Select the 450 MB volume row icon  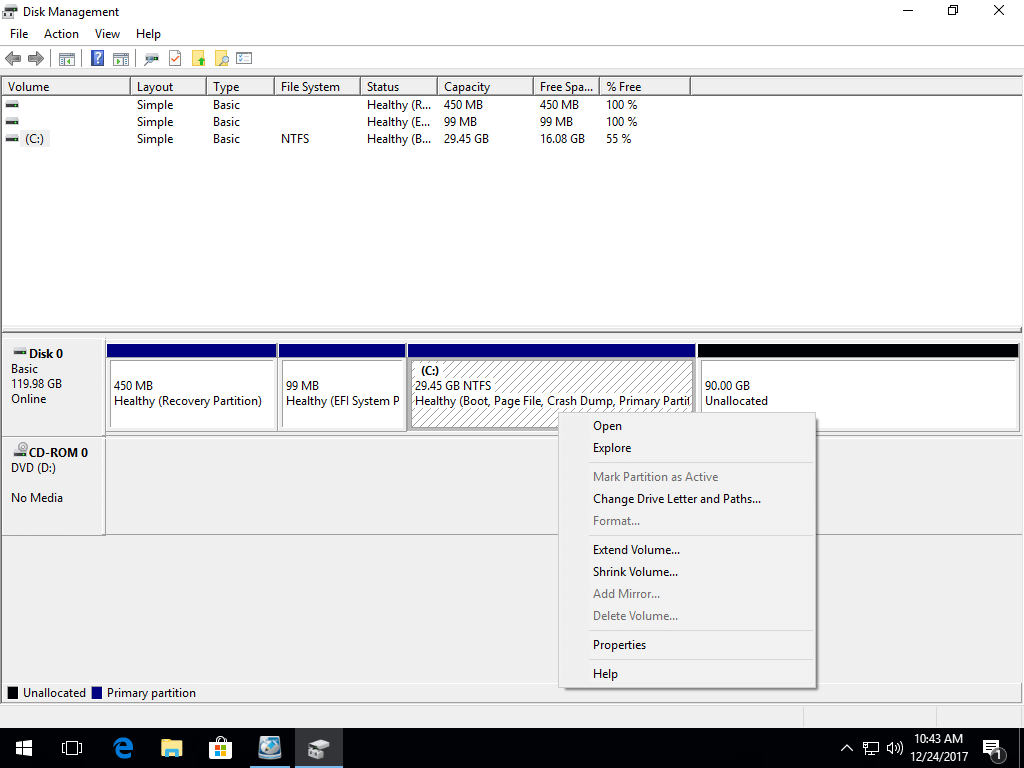click(x=12, y=104)
